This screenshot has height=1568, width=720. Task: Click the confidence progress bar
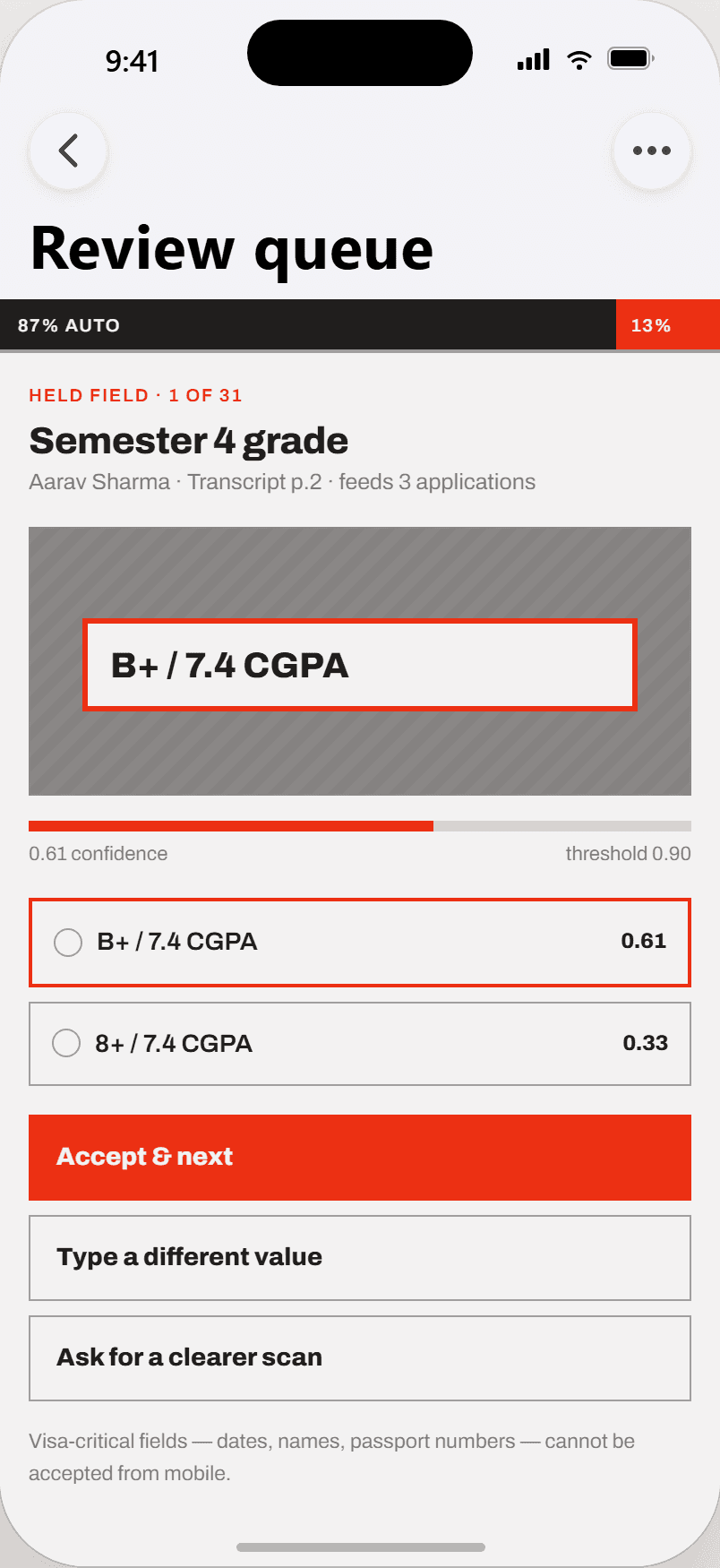pyautogui.click(x=360, y=826)
